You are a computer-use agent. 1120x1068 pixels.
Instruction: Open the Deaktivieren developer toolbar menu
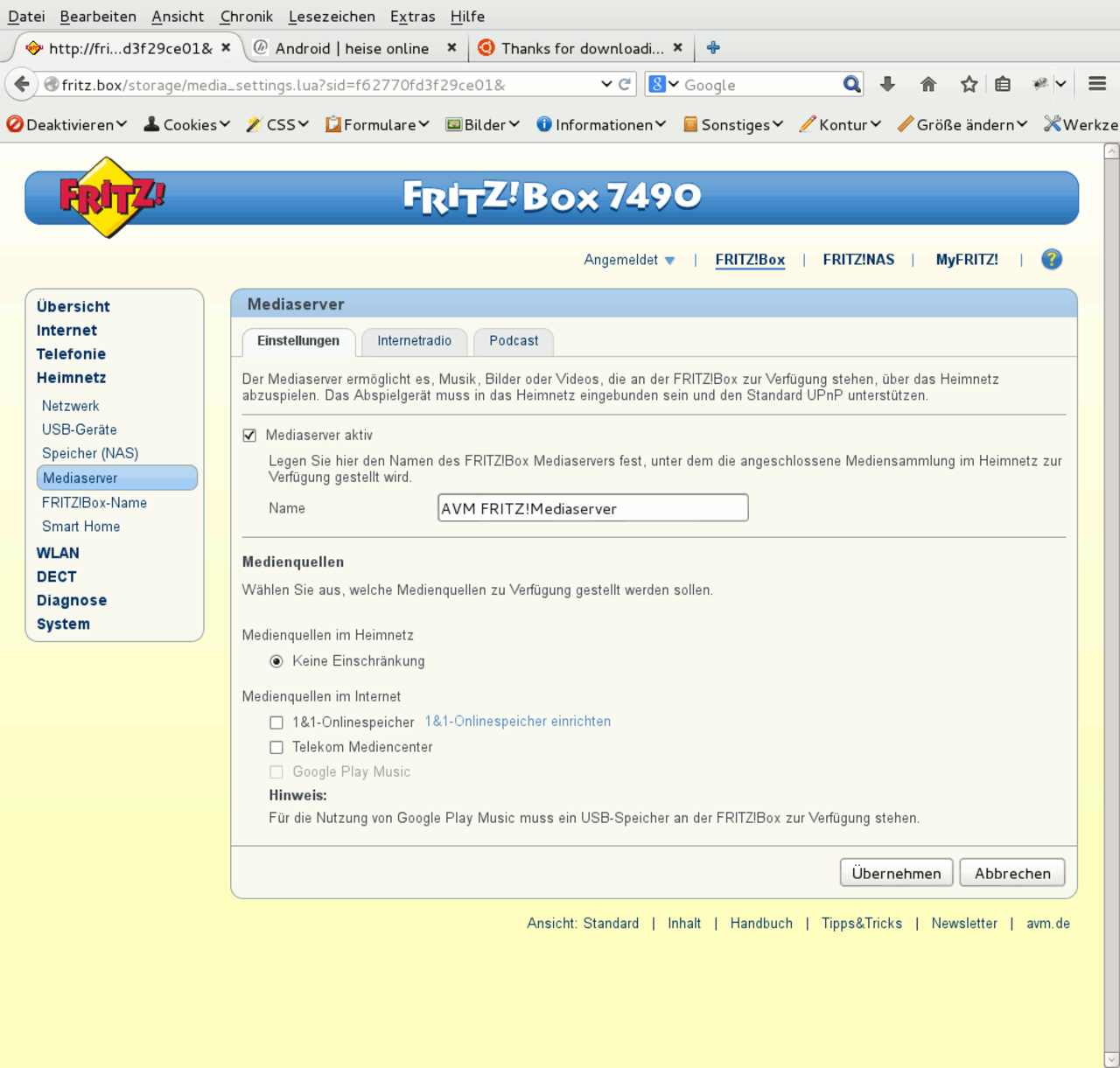pos(66,124)
